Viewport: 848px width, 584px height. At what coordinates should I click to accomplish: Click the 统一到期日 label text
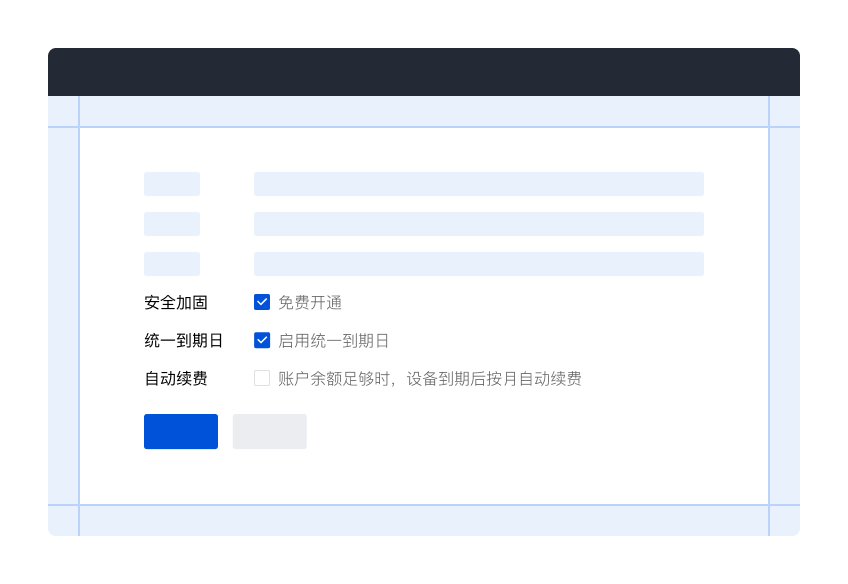184,340
